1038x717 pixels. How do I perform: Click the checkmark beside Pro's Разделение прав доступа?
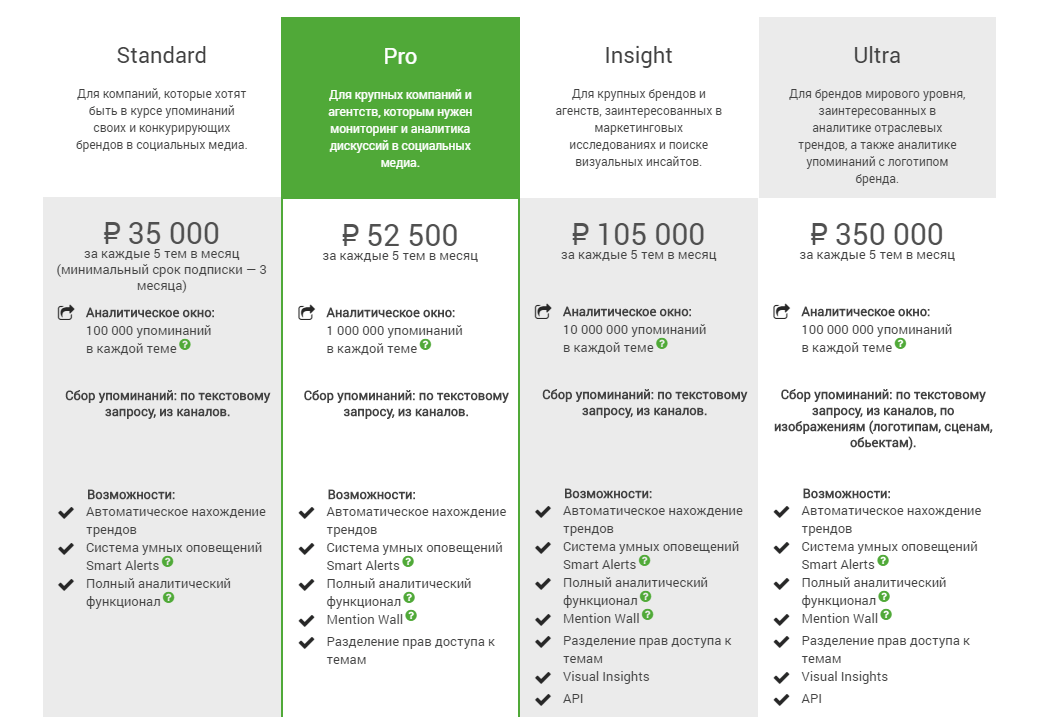point(307,642)
